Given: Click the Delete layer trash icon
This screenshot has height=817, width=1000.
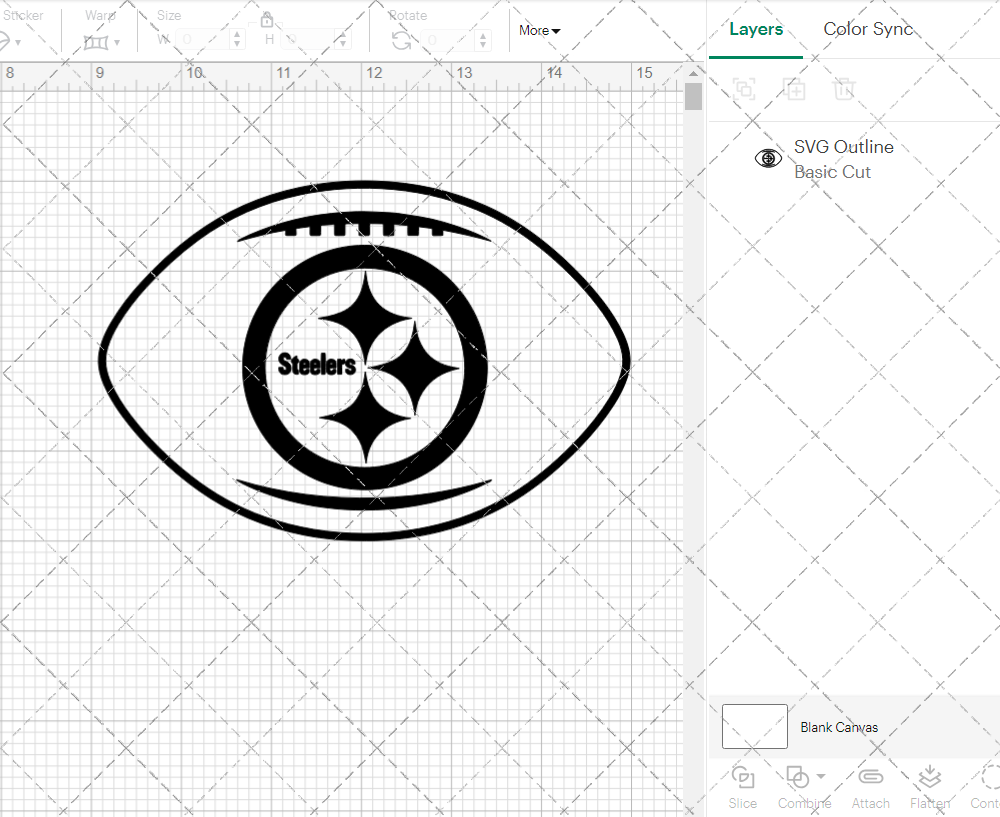Looking at the screenshot, I should coord(844,89).
